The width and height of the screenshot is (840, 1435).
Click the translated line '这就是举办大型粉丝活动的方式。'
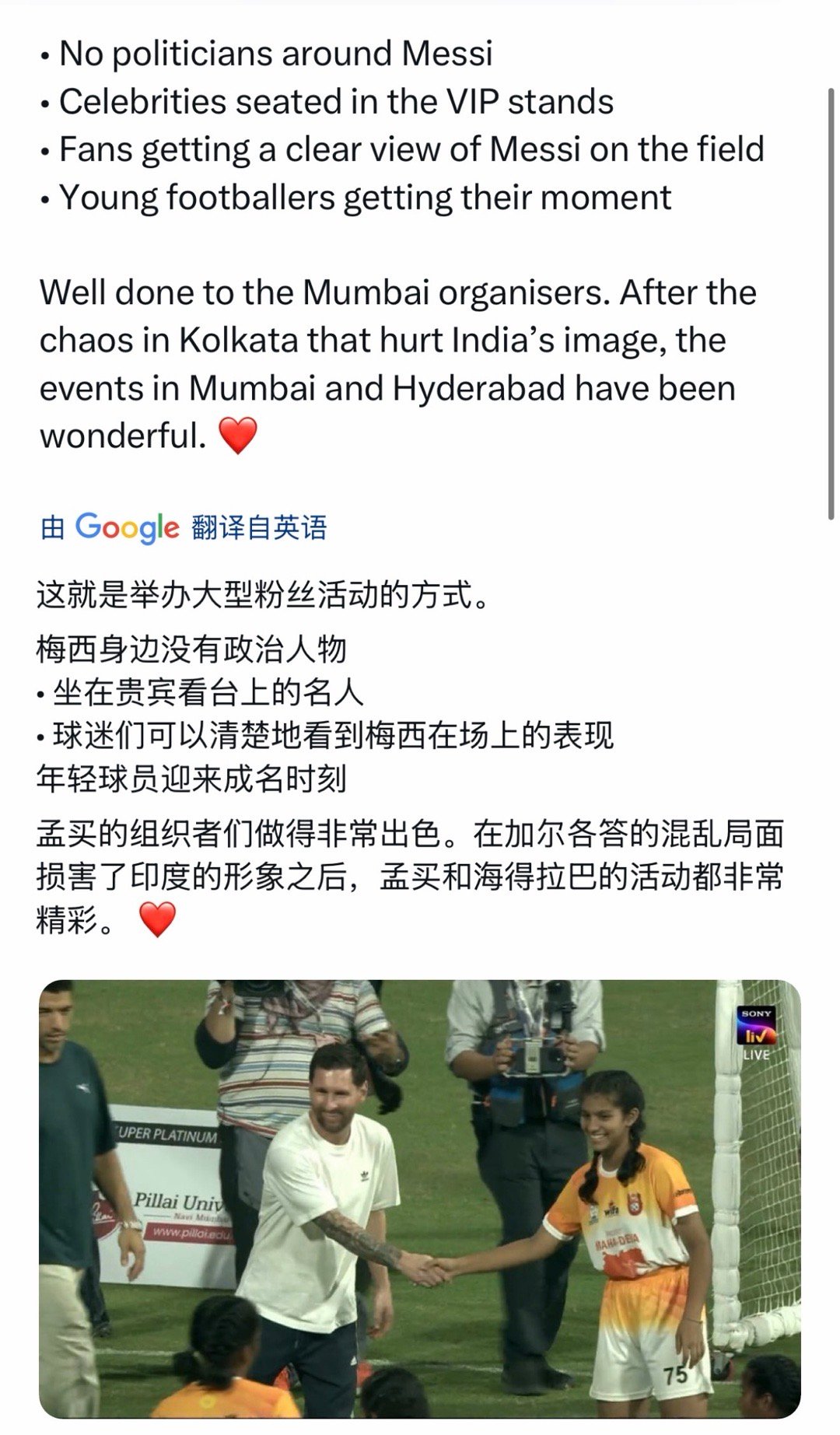tap(263, 596)
